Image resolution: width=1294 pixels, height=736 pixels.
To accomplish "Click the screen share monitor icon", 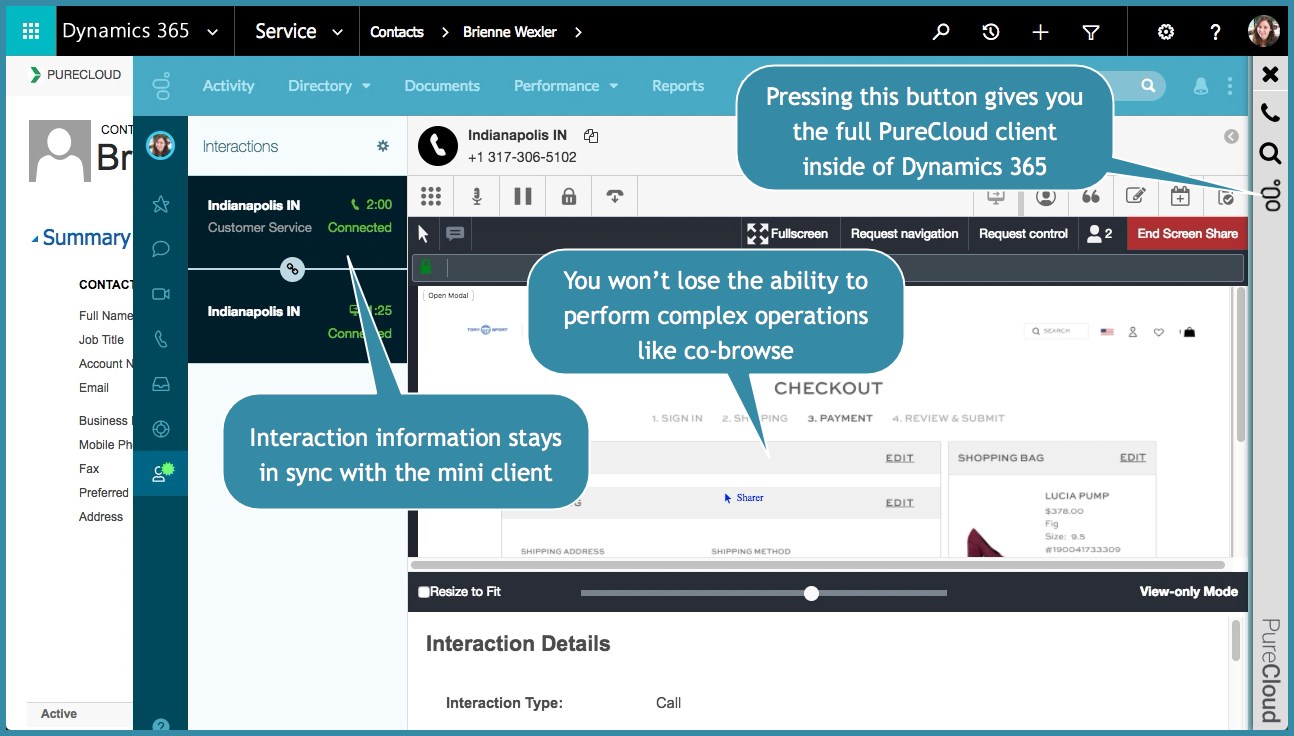I will (996, 196).
